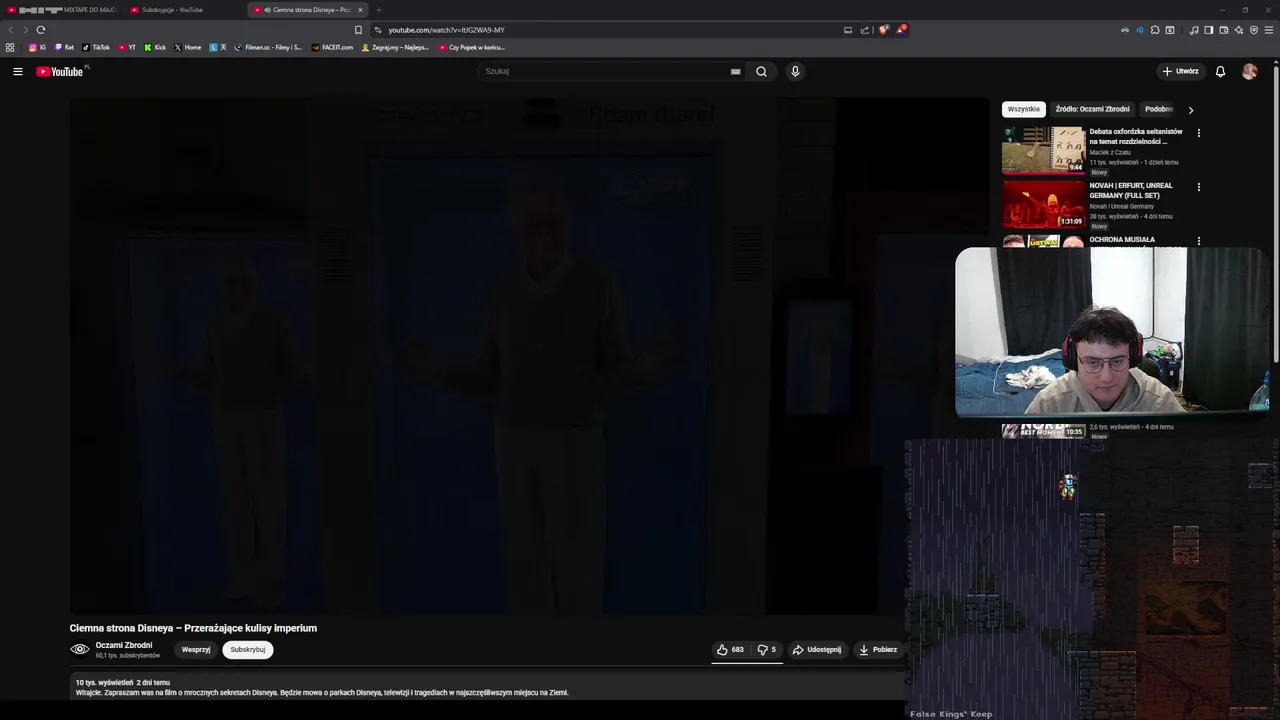The width and height of the screenshot is (1280, 720).
Task: Click the Utwórz create button
Action: [1180, 71]
